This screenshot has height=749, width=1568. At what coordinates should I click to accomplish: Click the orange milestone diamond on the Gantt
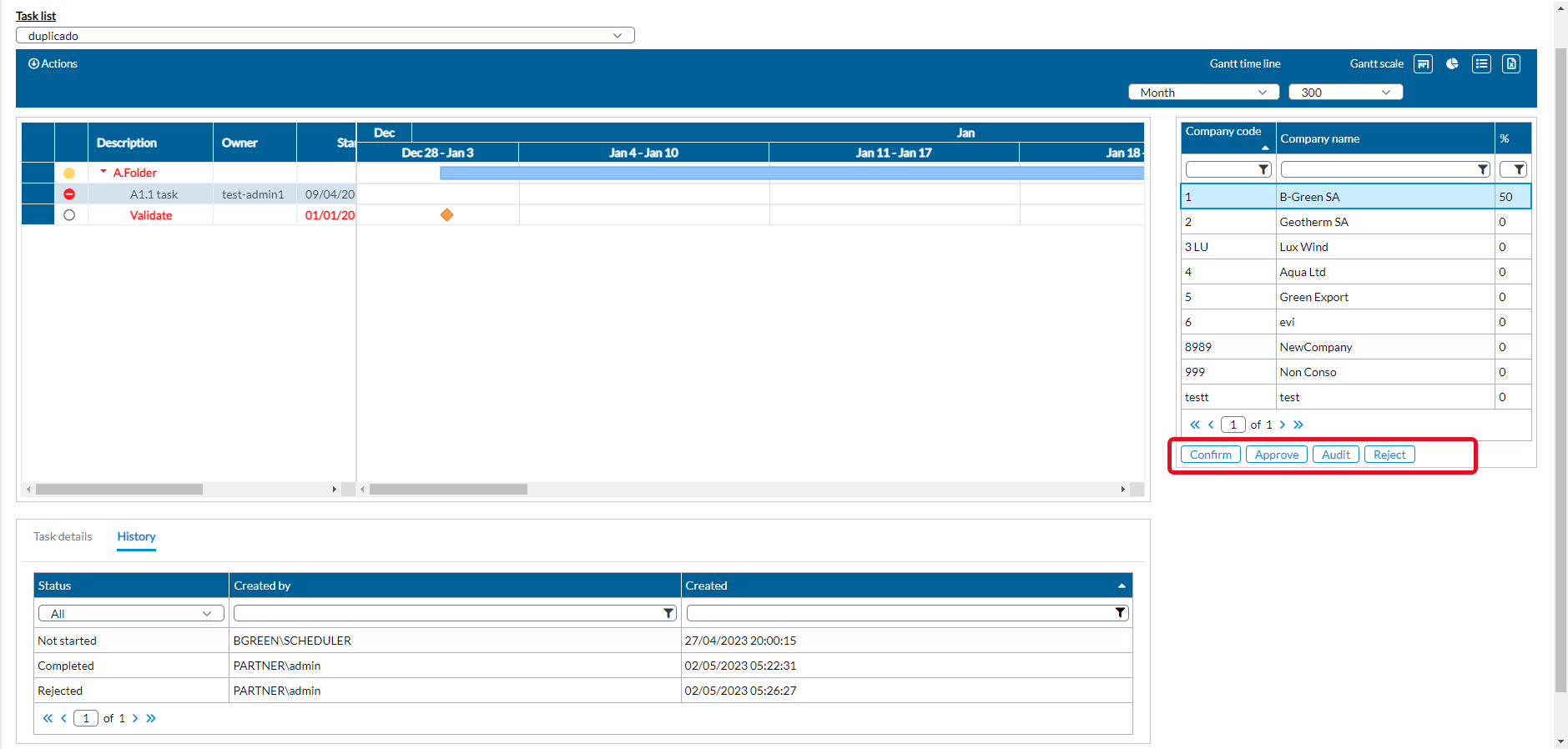447,215
